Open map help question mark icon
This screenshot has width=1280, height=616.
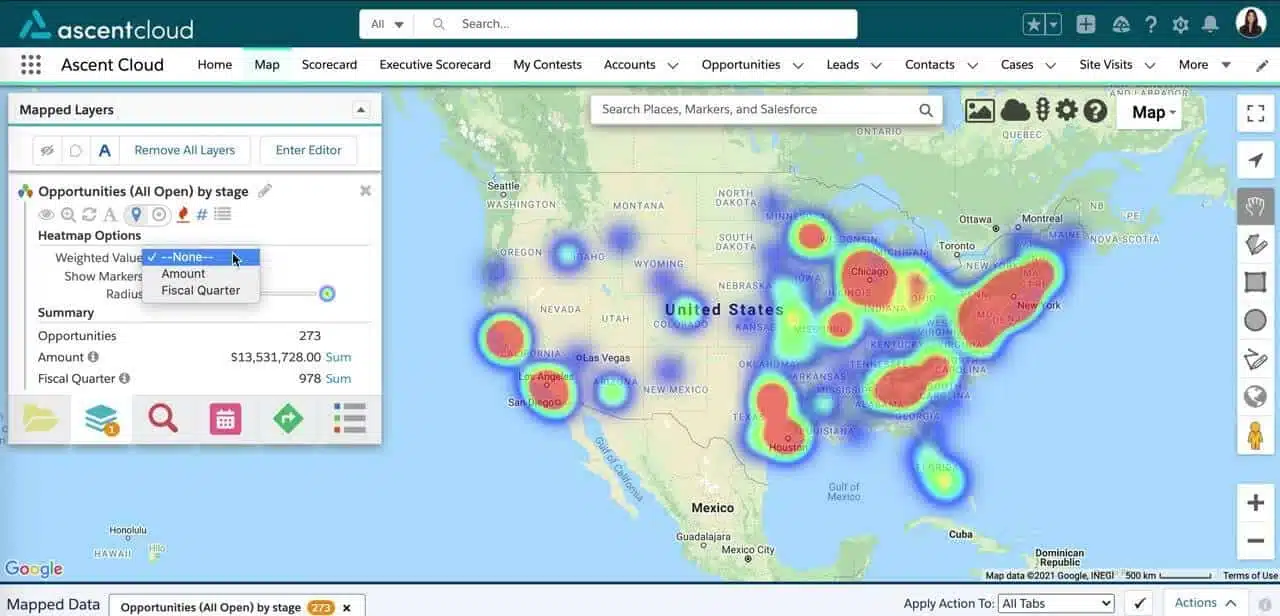[1095, 111]
